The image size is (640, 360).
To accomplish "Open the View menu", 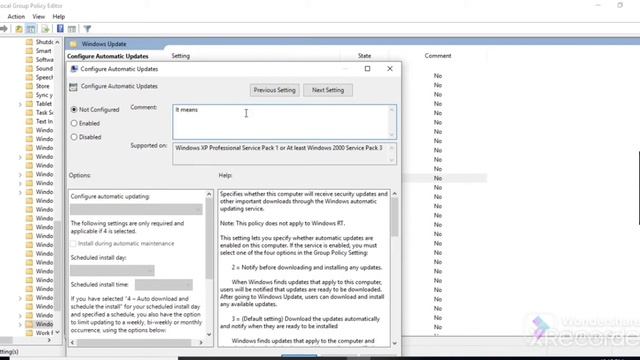I will [39, 17].
